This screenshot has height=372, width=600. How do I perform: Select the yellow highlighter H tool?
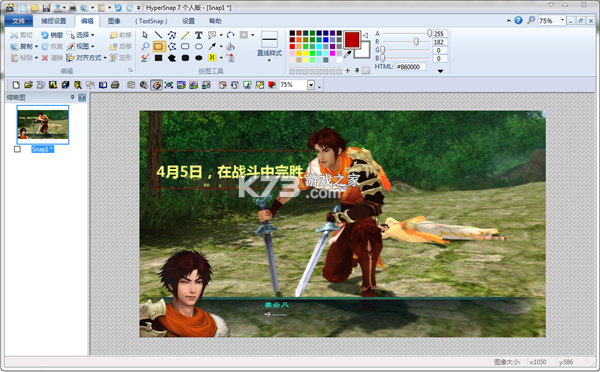click(x=212, y=58)
